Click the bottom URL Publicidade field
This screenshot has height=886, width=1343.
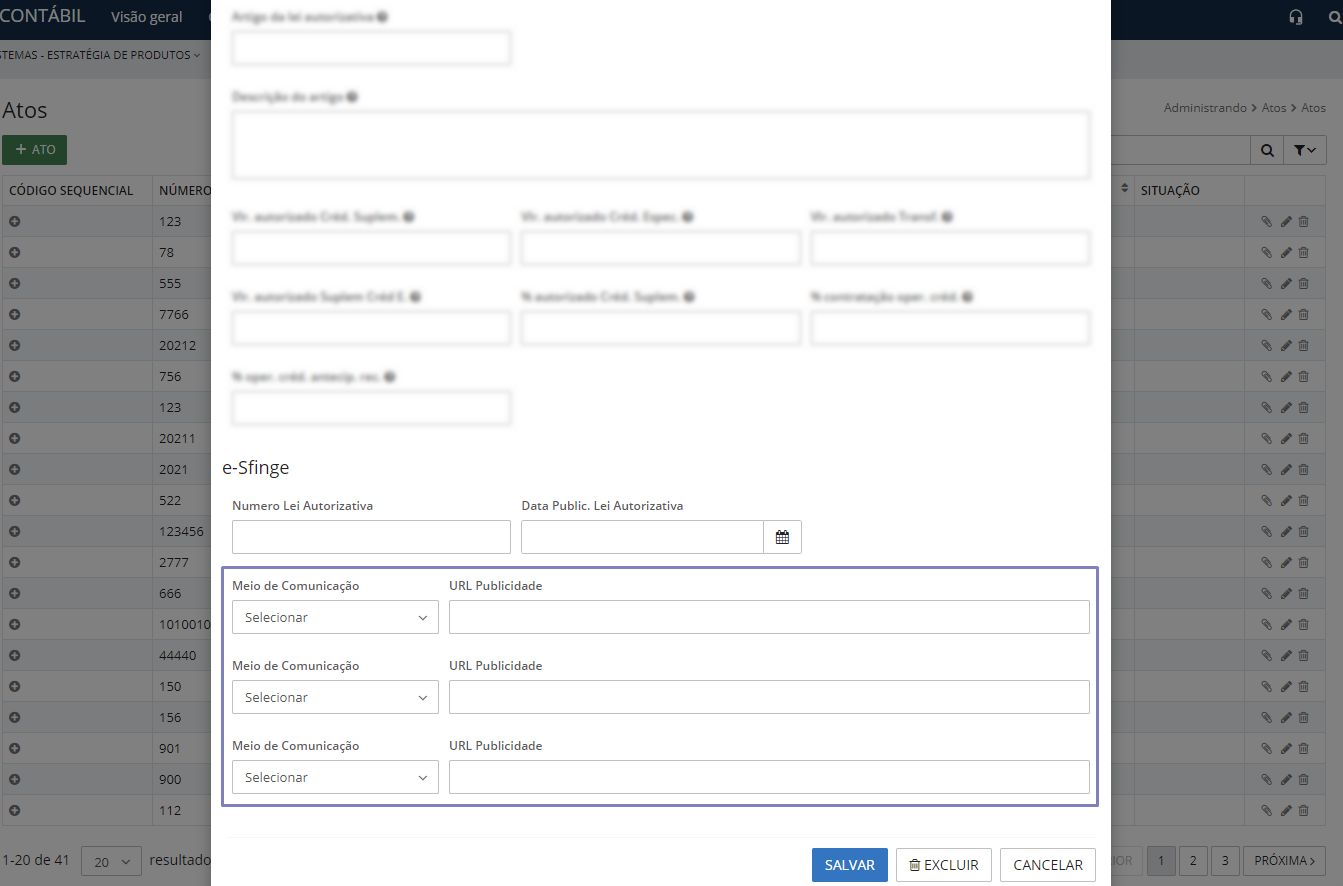coord(769,777)
